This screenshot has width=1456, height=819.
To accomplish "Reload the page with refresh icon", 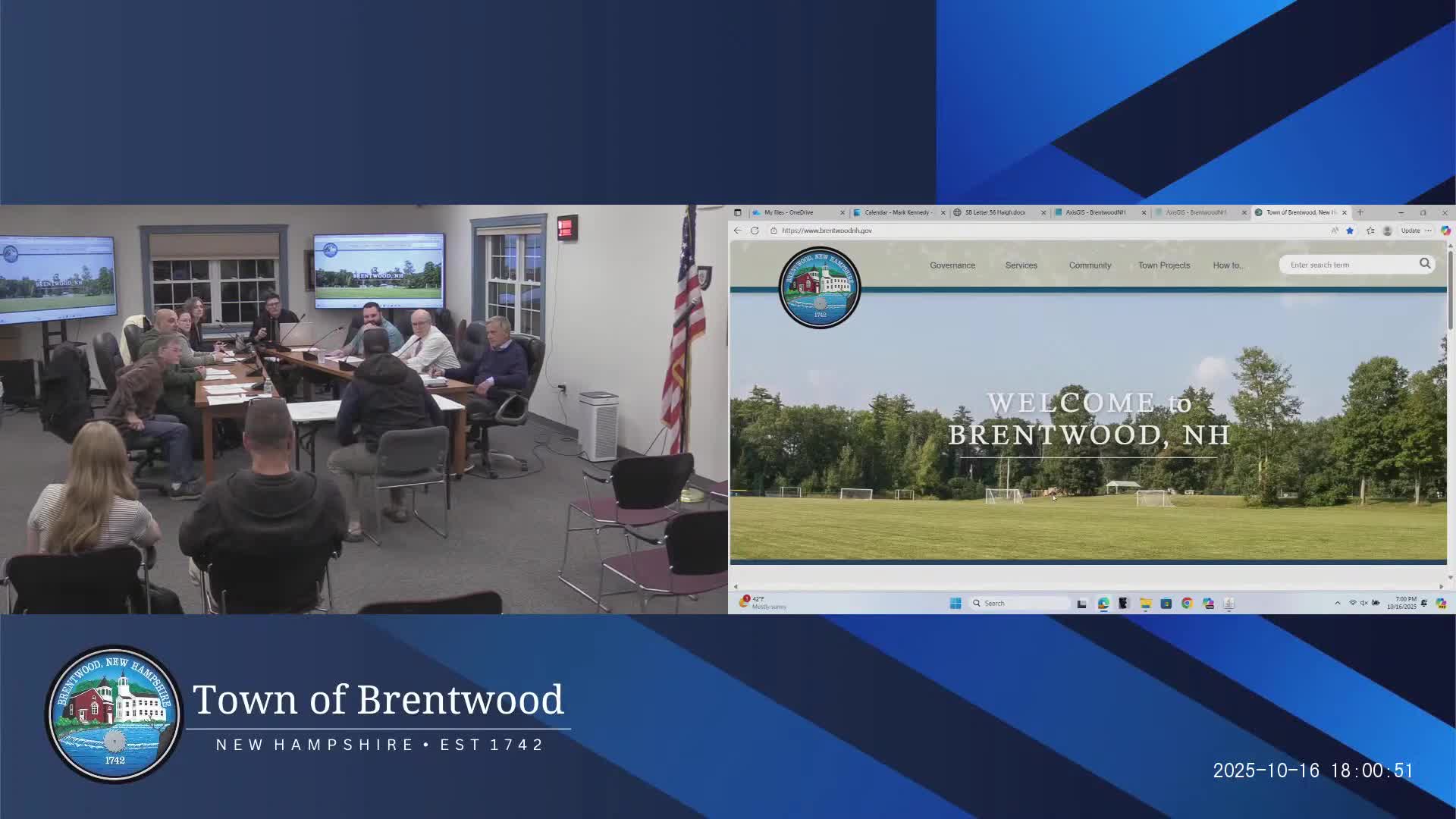I will click(755, 231).
